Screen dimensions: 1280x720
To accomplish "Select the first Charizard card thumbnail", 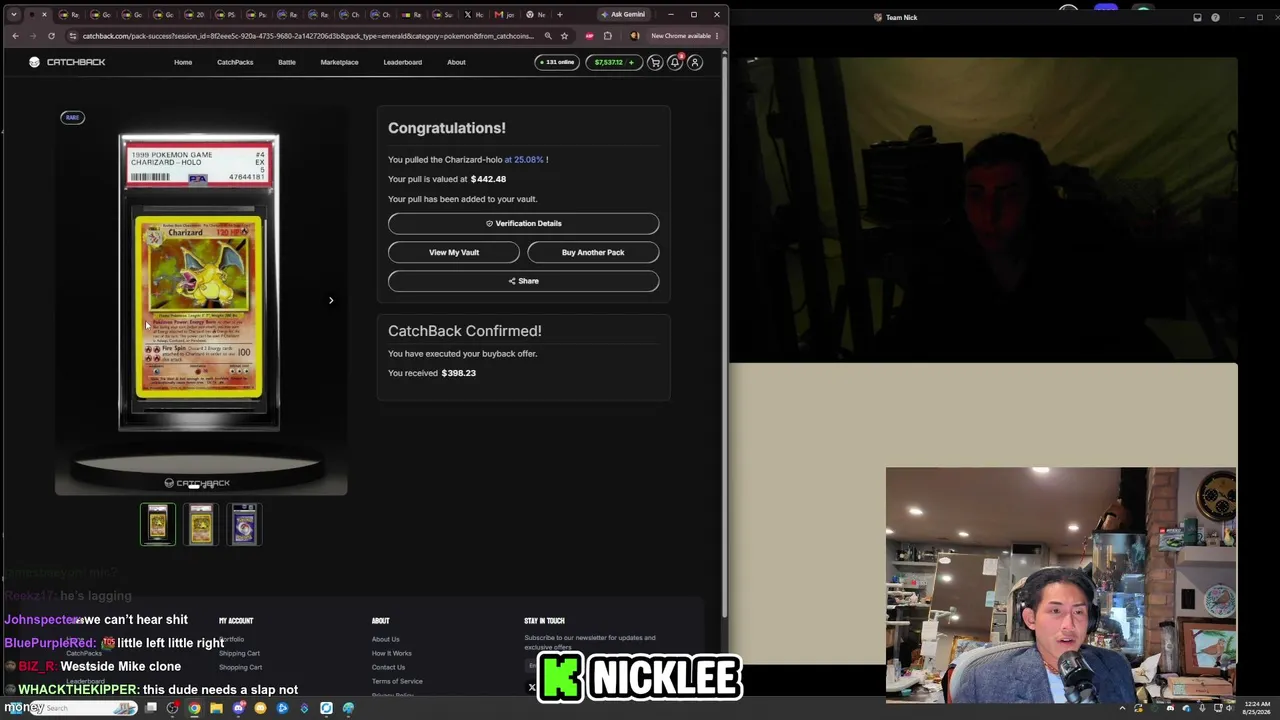I will click(158, 524).
